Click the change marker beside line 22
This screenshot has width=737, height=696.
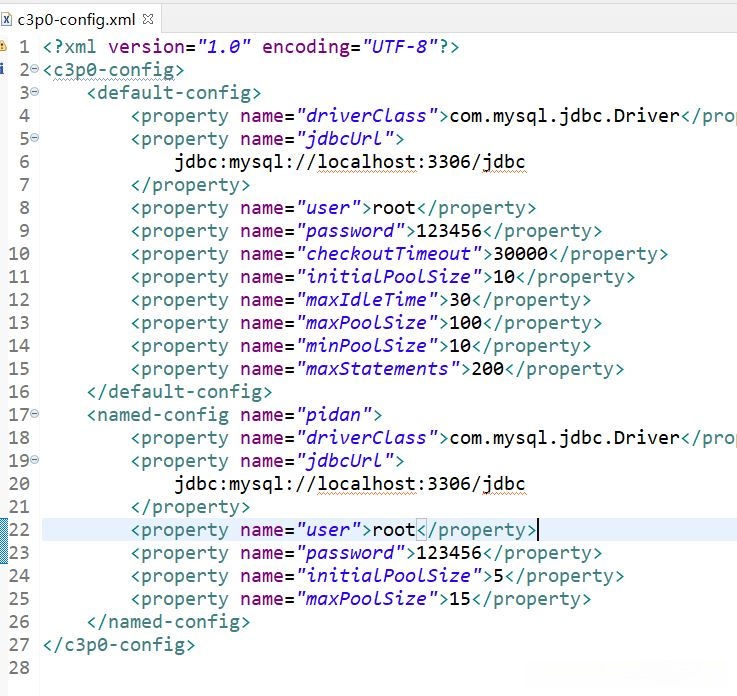tap(3, 541)
